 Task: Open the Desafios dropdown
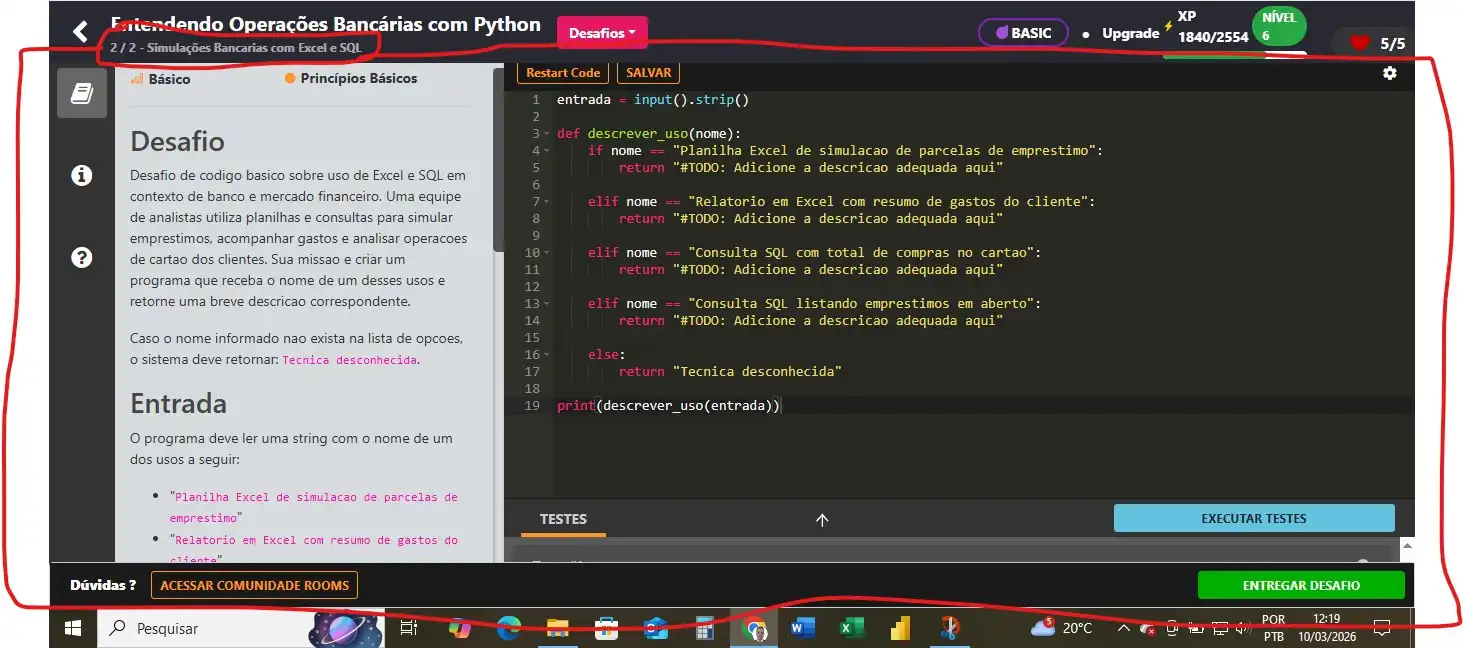[x=602, y=33]
